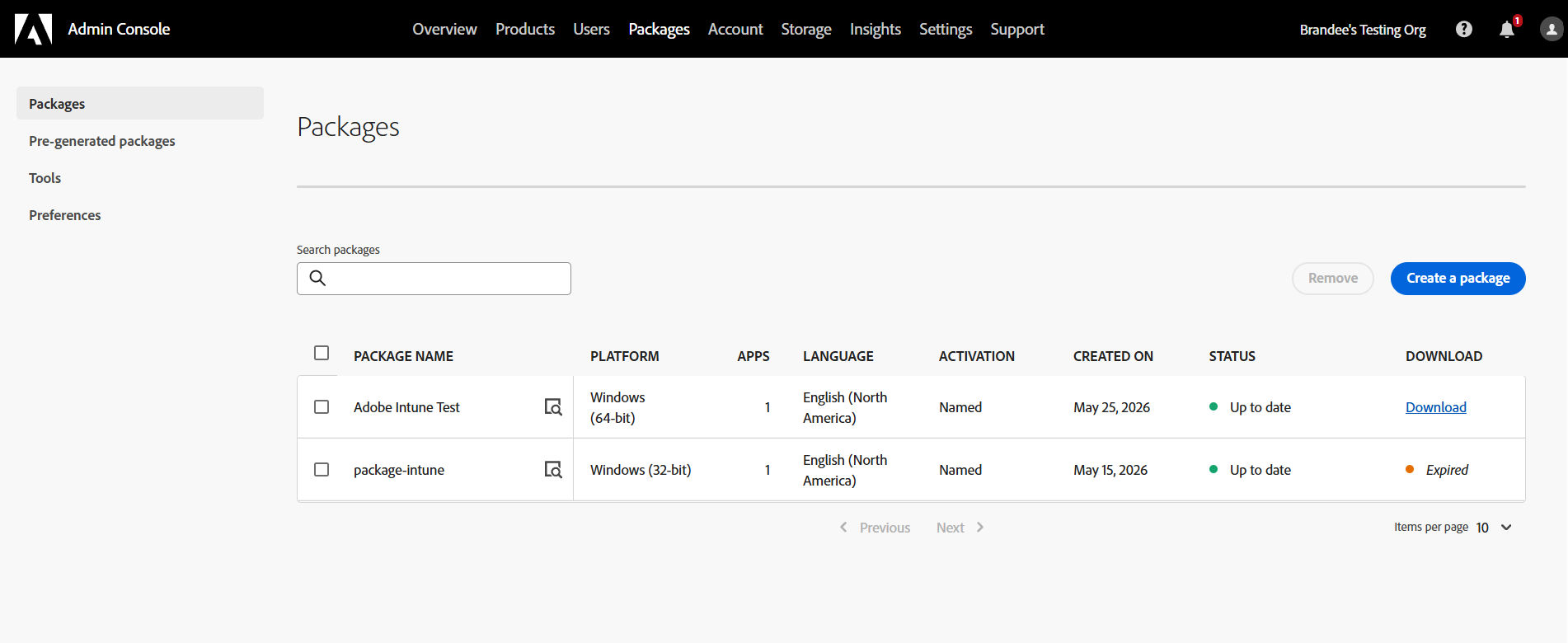Click the PLATFORM column header
Image resolution: width=1568 pixels, height=643 pixels.
[624, 356]
